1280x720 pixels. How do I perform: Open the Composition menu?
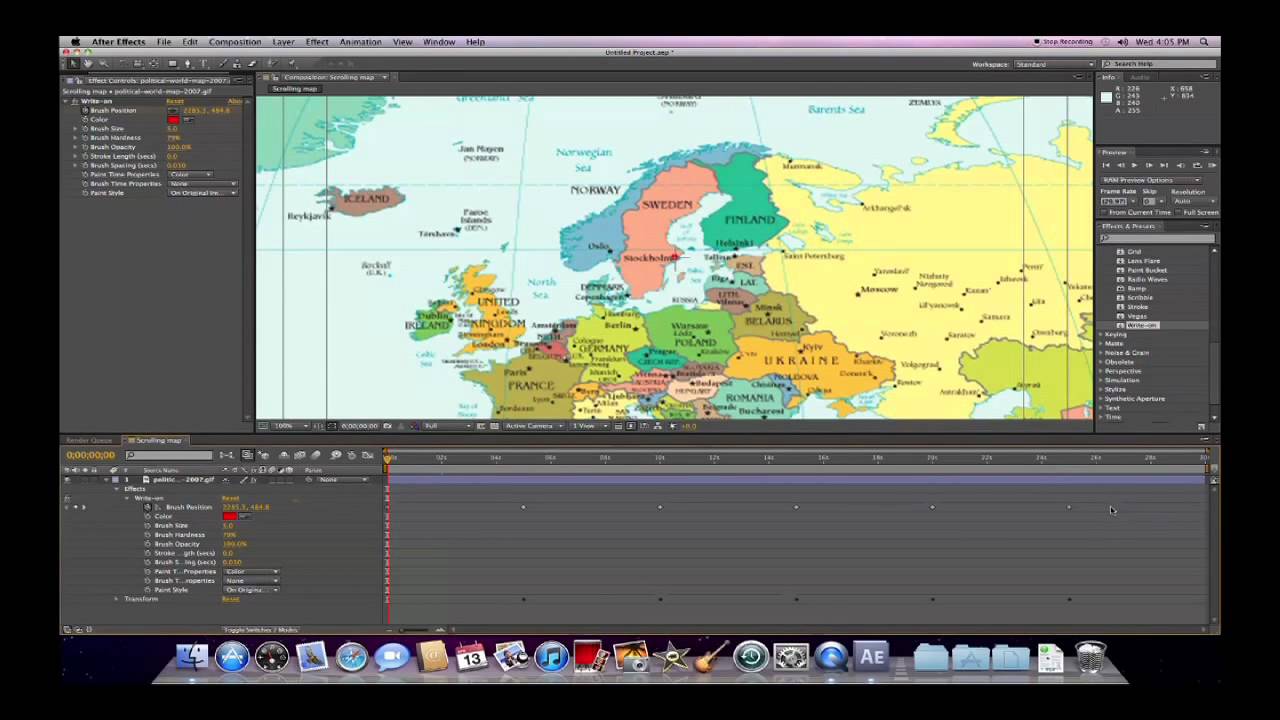[235, 42]
